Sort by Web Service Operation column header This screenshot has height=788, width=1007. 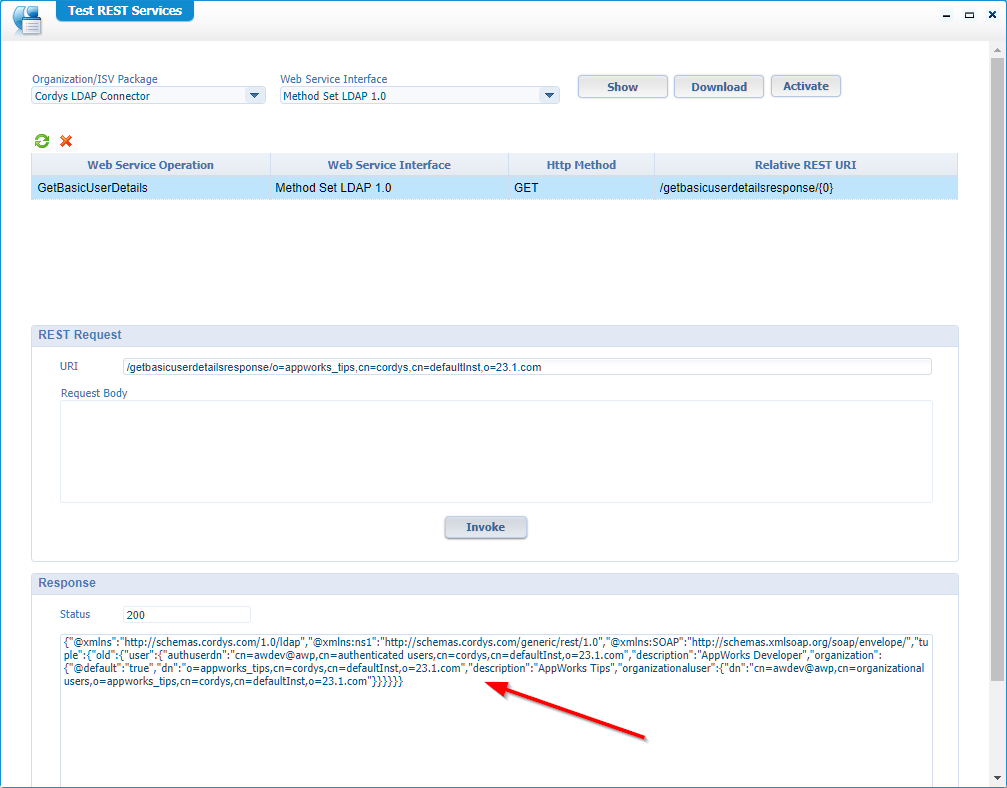(150, 165)
